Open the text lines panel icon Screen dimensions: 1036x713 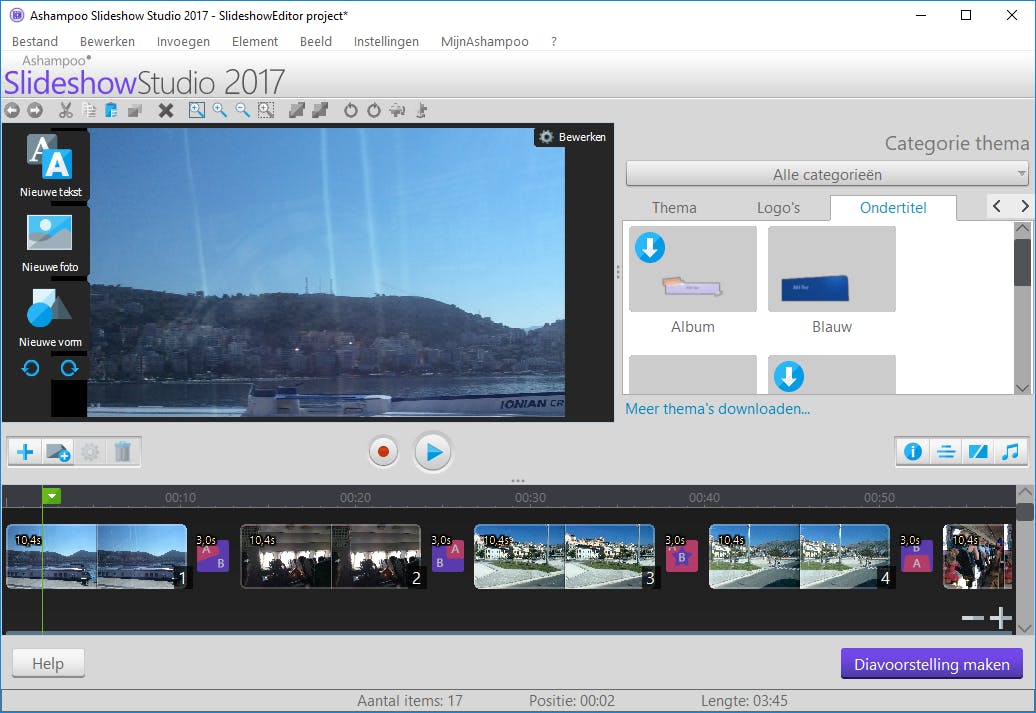click(x=945, y=452)
